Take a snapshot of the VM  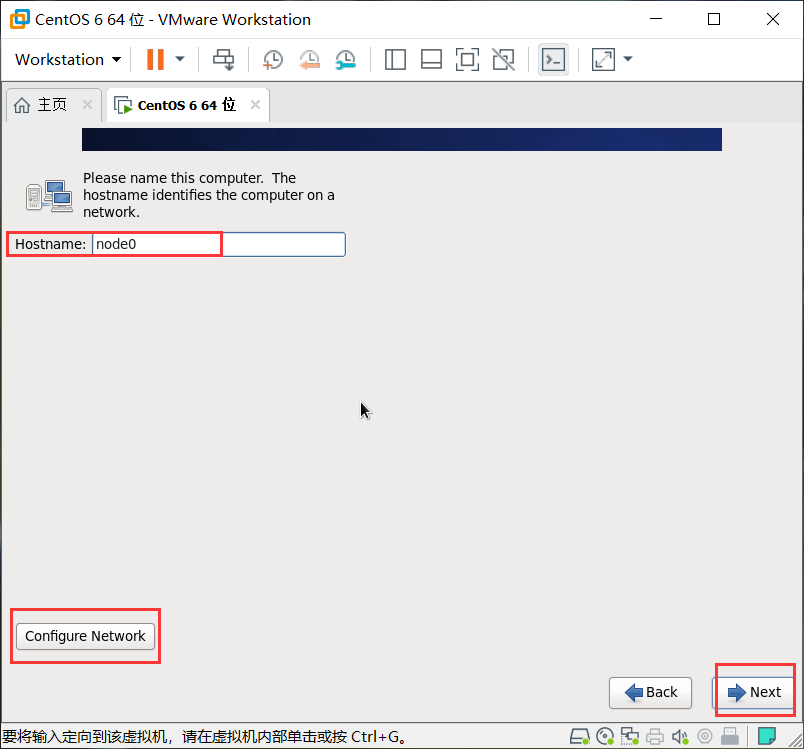(273, 59)
